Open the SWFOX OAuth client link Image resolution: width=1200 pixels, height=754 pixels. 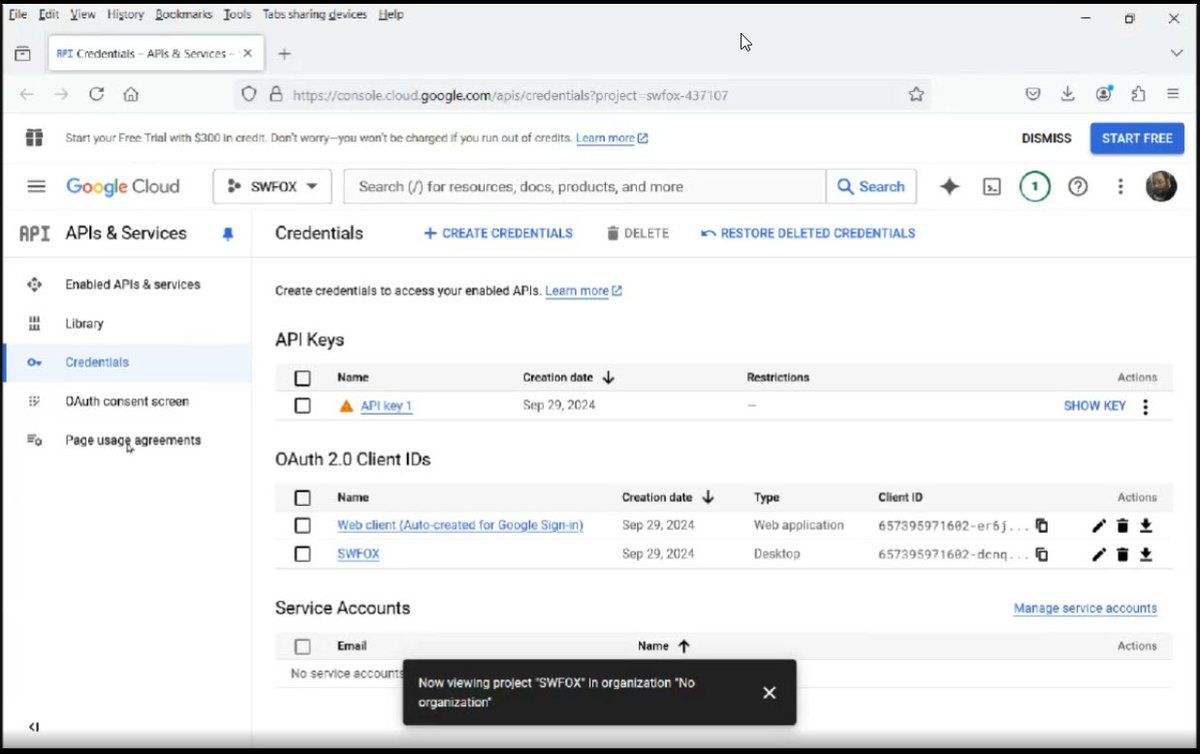point(358,554)
